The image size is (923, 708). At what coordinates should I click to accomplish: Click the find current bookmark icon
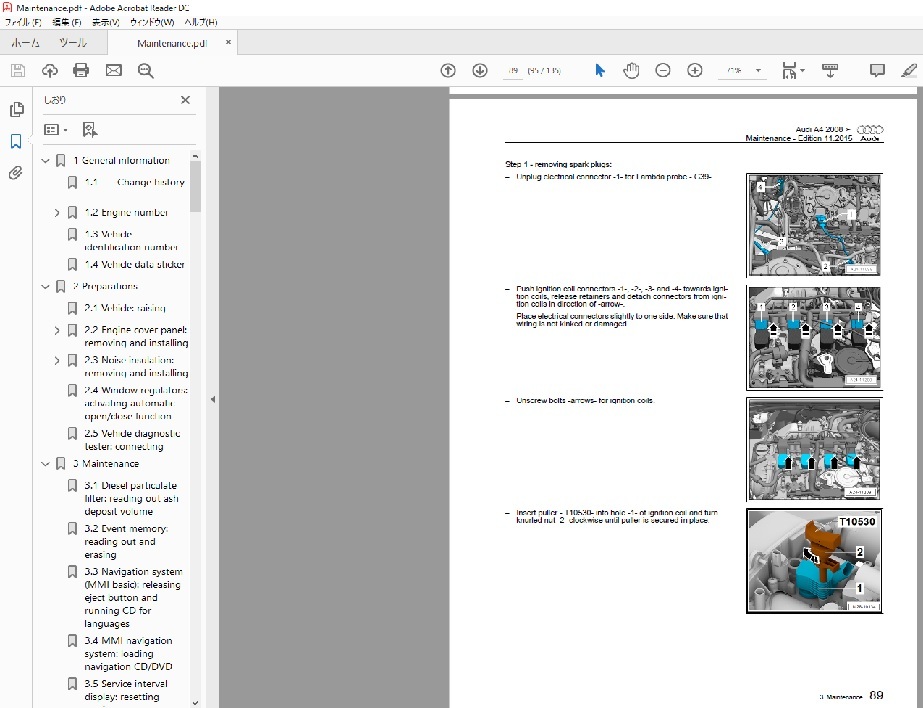pyautogui.click(x=89, y=129)
